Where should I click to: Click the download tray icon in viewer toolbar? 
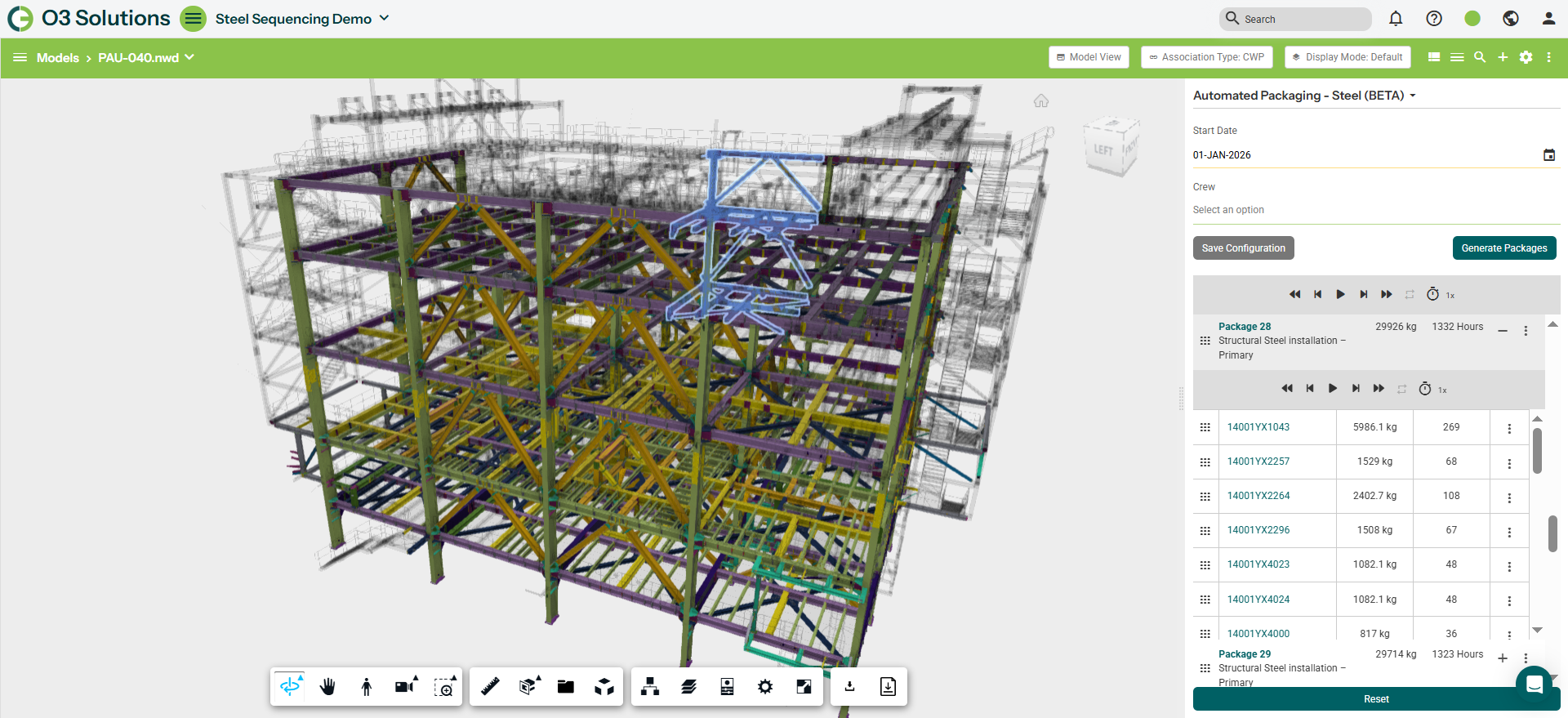(849, 687)
